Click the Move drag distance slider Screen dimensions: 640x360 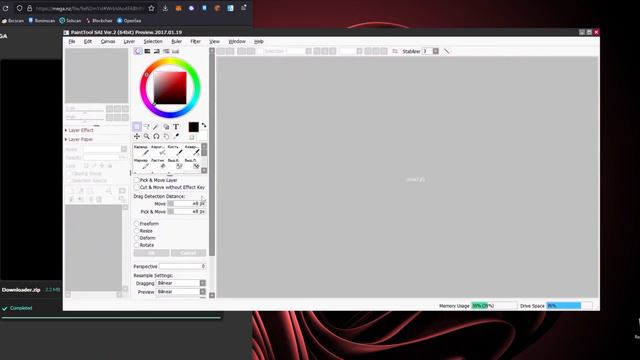pos(187,203)
